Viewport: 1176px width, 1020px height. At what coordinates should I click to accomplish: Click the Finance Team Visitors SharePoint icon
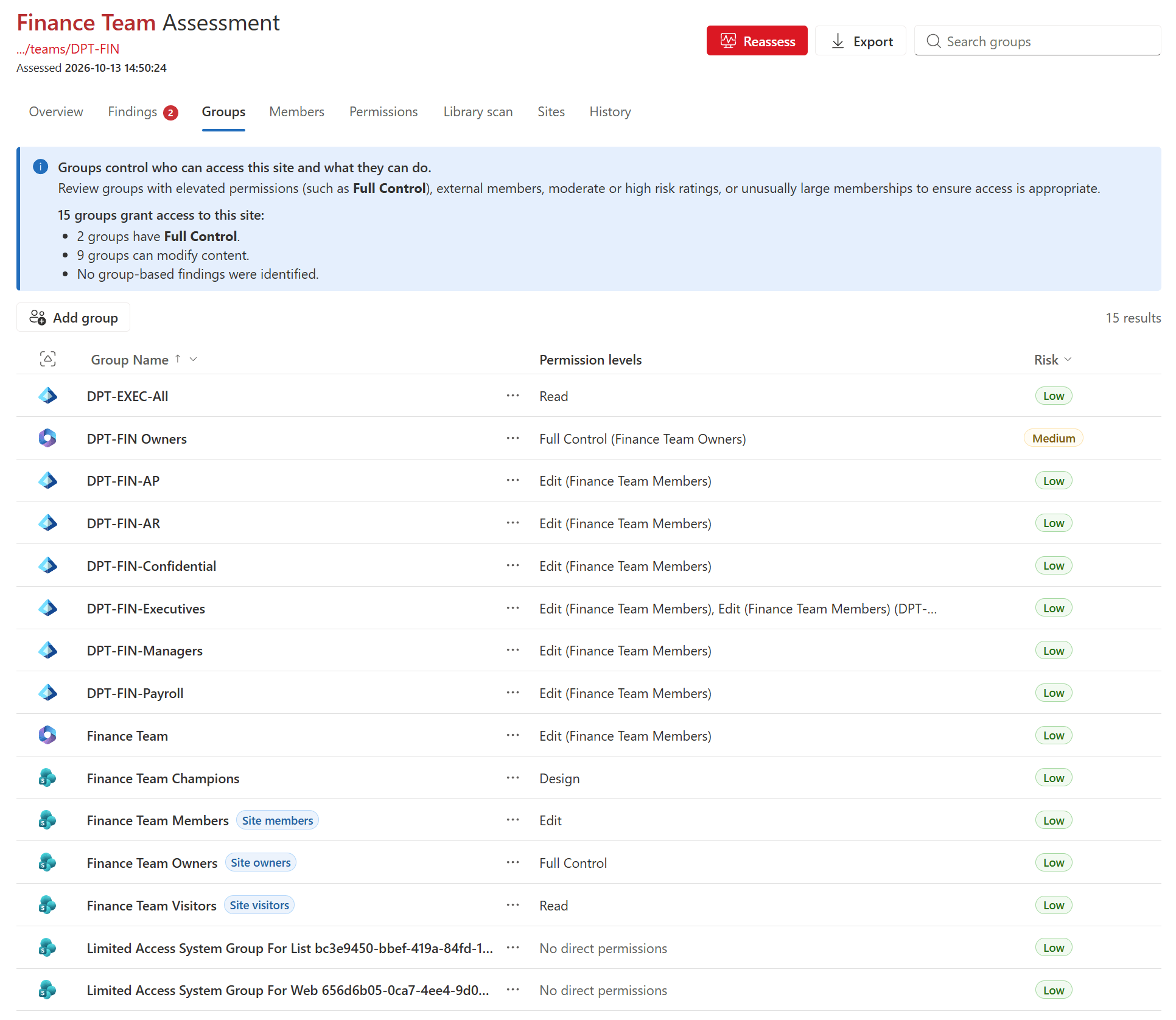point(47,905)
